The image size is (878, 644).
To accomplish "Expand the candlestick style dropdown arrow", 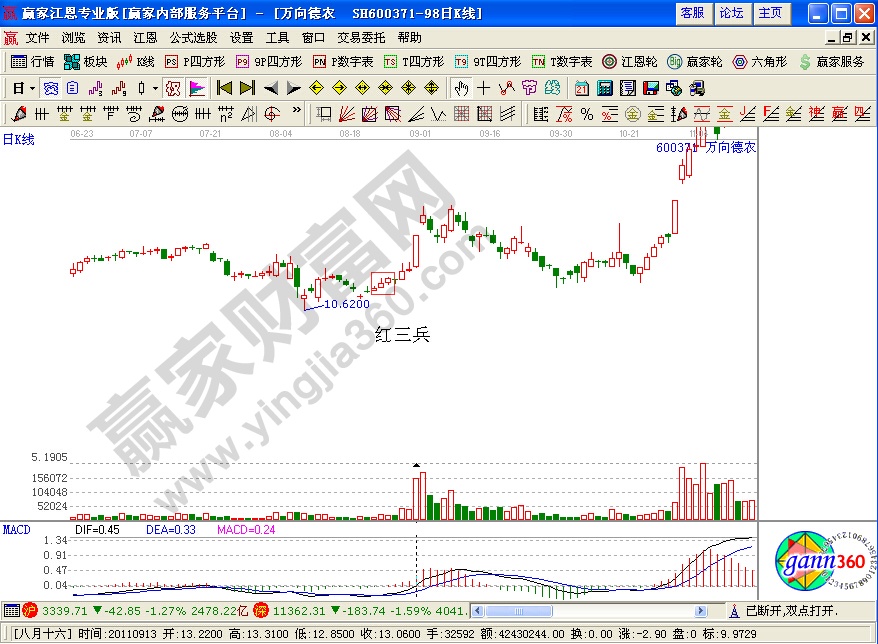I will 156,88.
